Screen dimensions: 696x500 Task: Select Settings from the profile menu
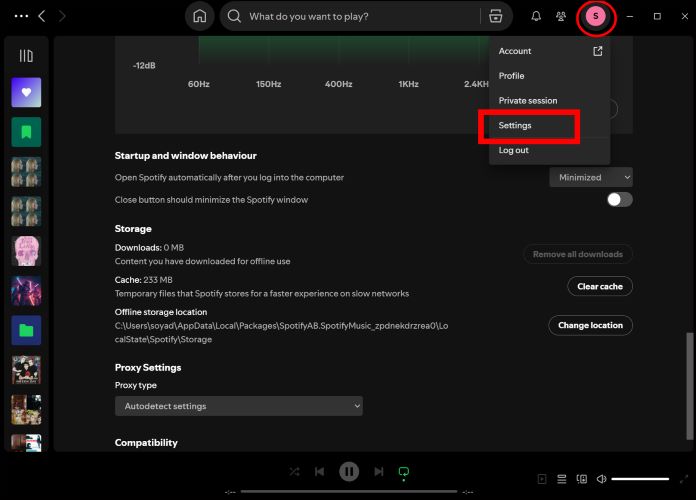point(515,126)
